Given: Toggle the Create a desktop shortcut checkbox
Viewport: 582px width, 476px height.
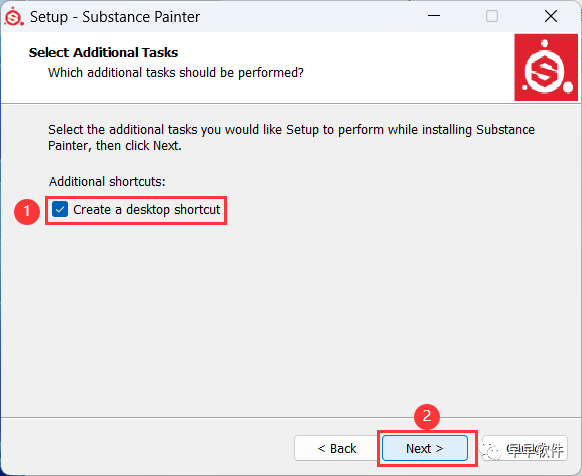Looking at the screenshot, I should tap(60, 209).
